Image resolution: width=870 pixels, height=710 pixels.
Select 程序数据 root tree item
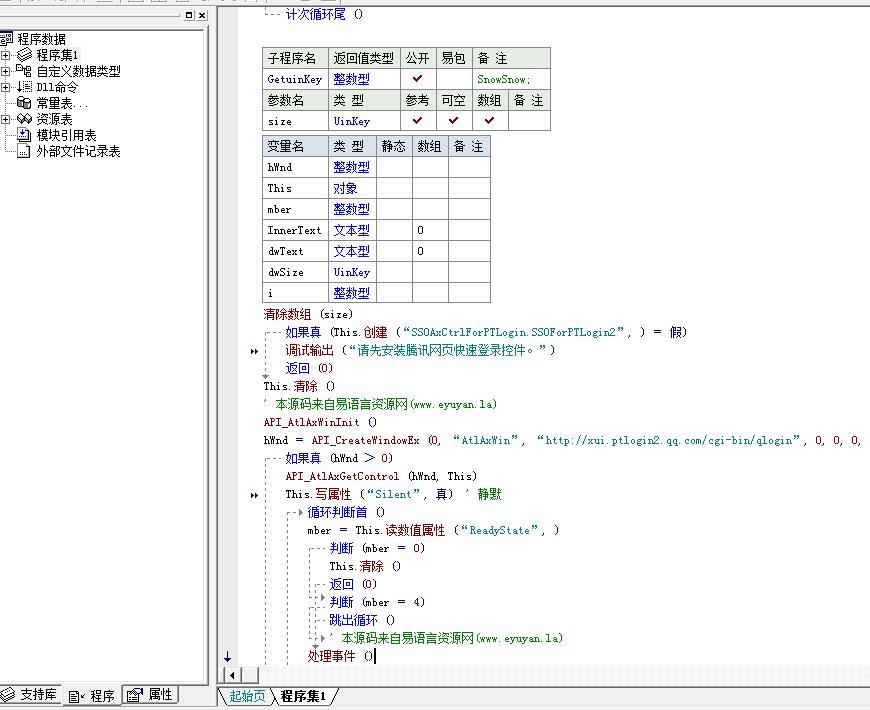click(x=42, y=39)
